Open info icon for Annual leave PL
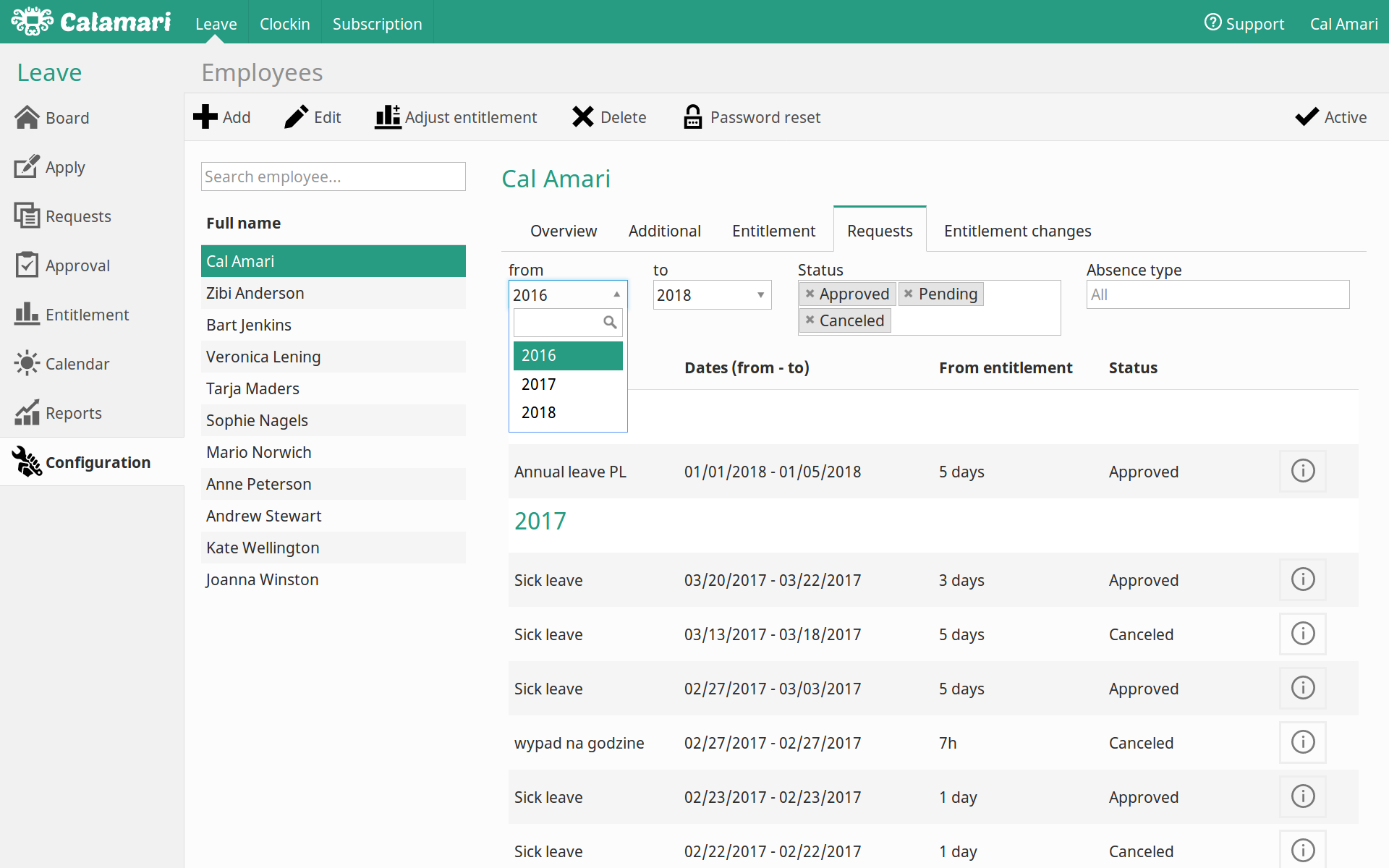 point(1302,472)
